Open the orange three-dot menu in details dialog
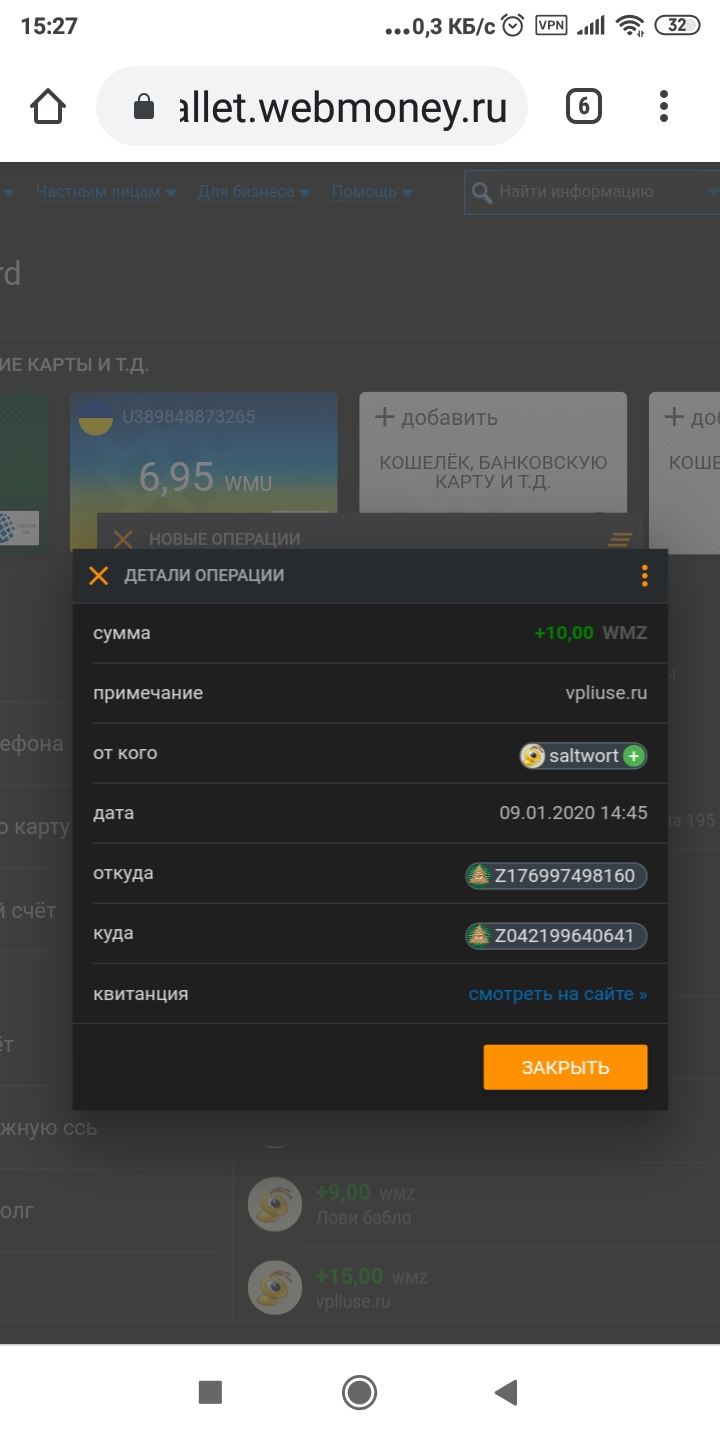Image resolution: width=720 pixels, height=1440 pixels. coord(644,575)
